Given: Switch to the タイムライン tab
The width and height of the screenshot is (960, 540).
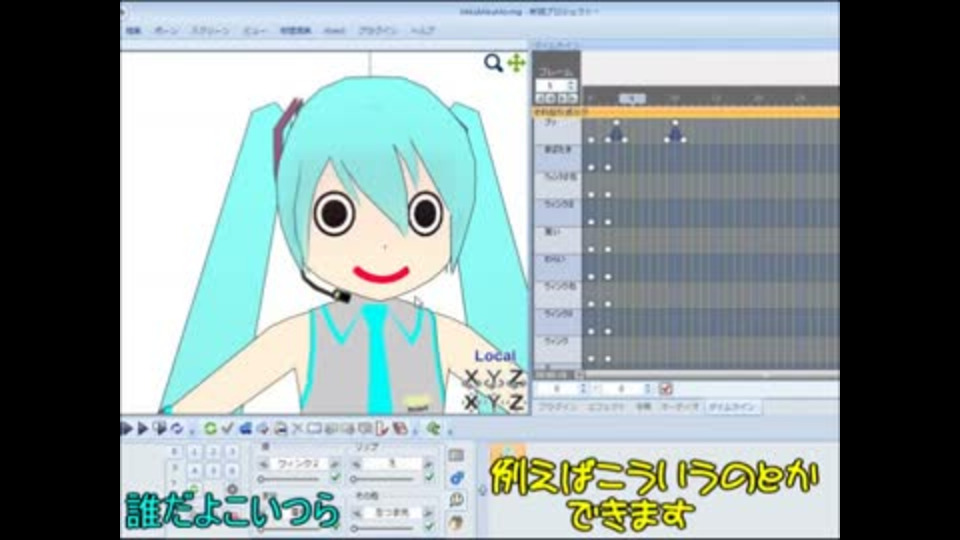Looking at the screenshot, I should (733, 407).
